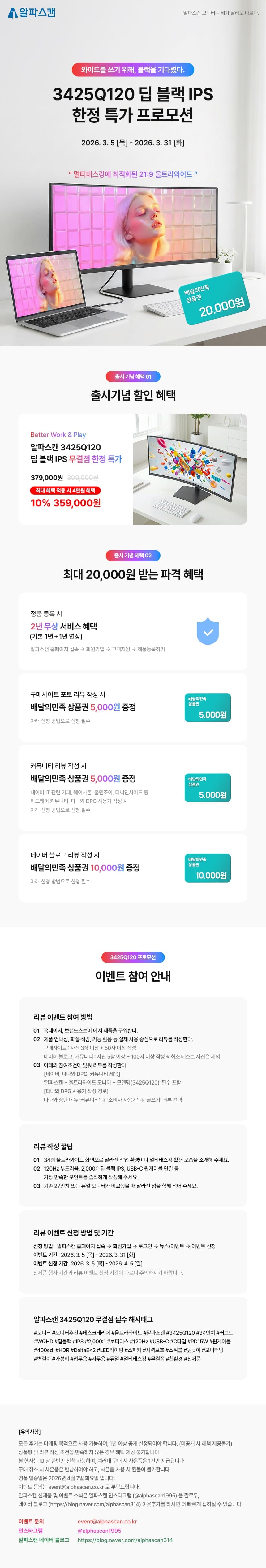Click the 출시 기념 혜택 02 badge
The height and width of the screenshot is (1568, 266).
(133, 556)
